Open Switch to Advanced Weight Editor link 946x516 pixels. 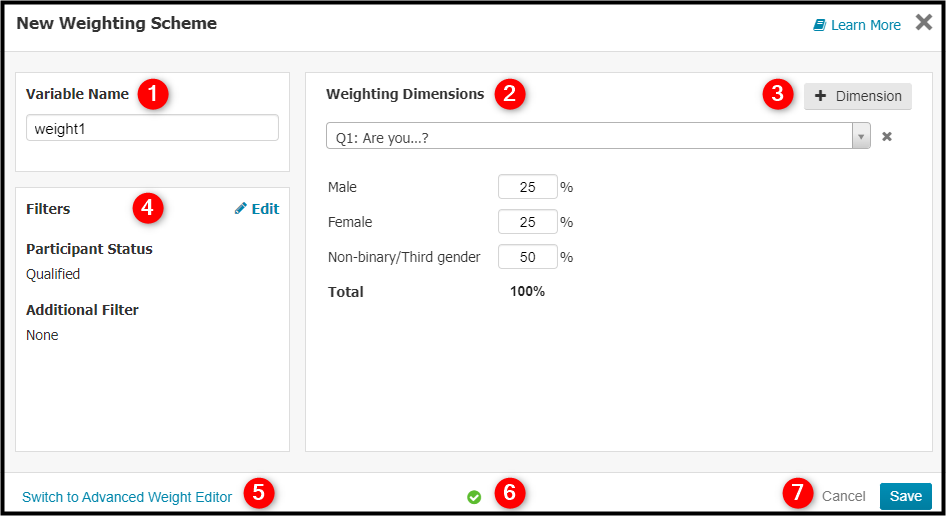(x=127, y=497)
